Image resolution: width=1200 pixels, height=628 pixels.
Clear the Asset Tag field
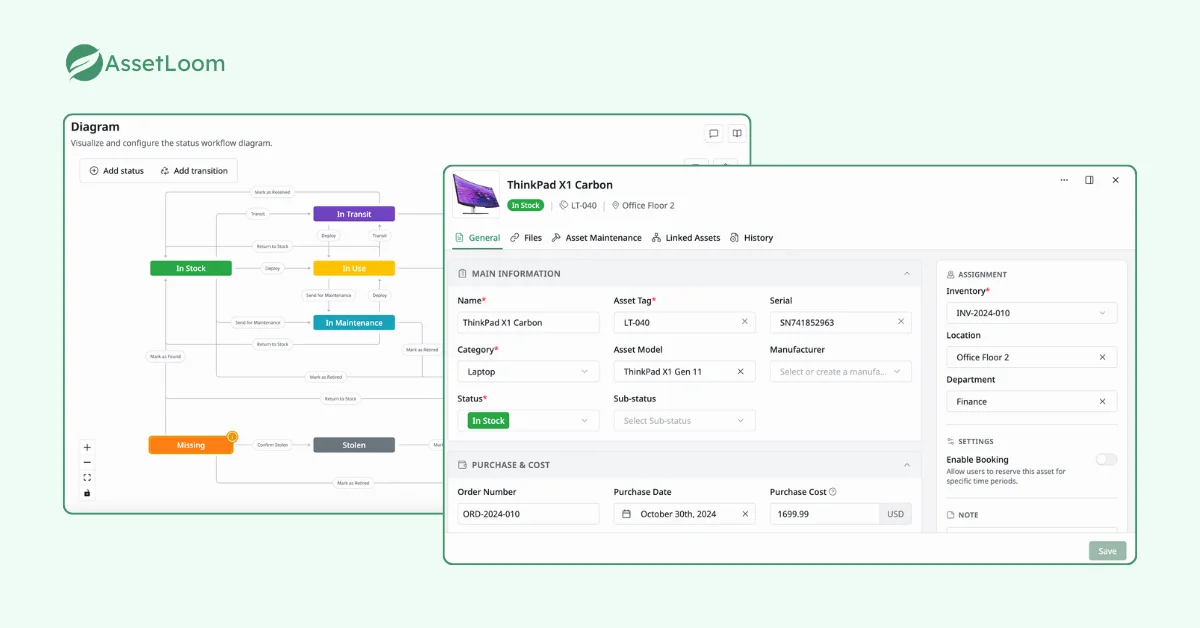[744, 322]
